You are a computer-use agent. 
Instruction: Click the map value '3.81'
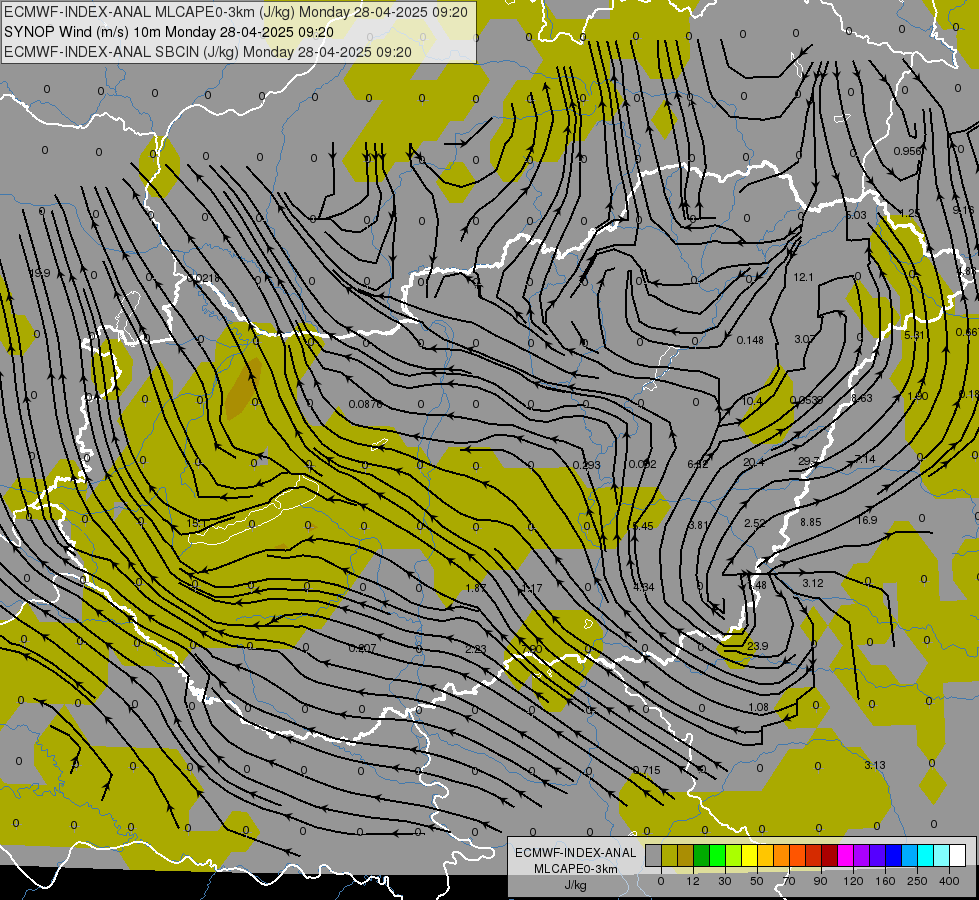click(x=699, y=525)
